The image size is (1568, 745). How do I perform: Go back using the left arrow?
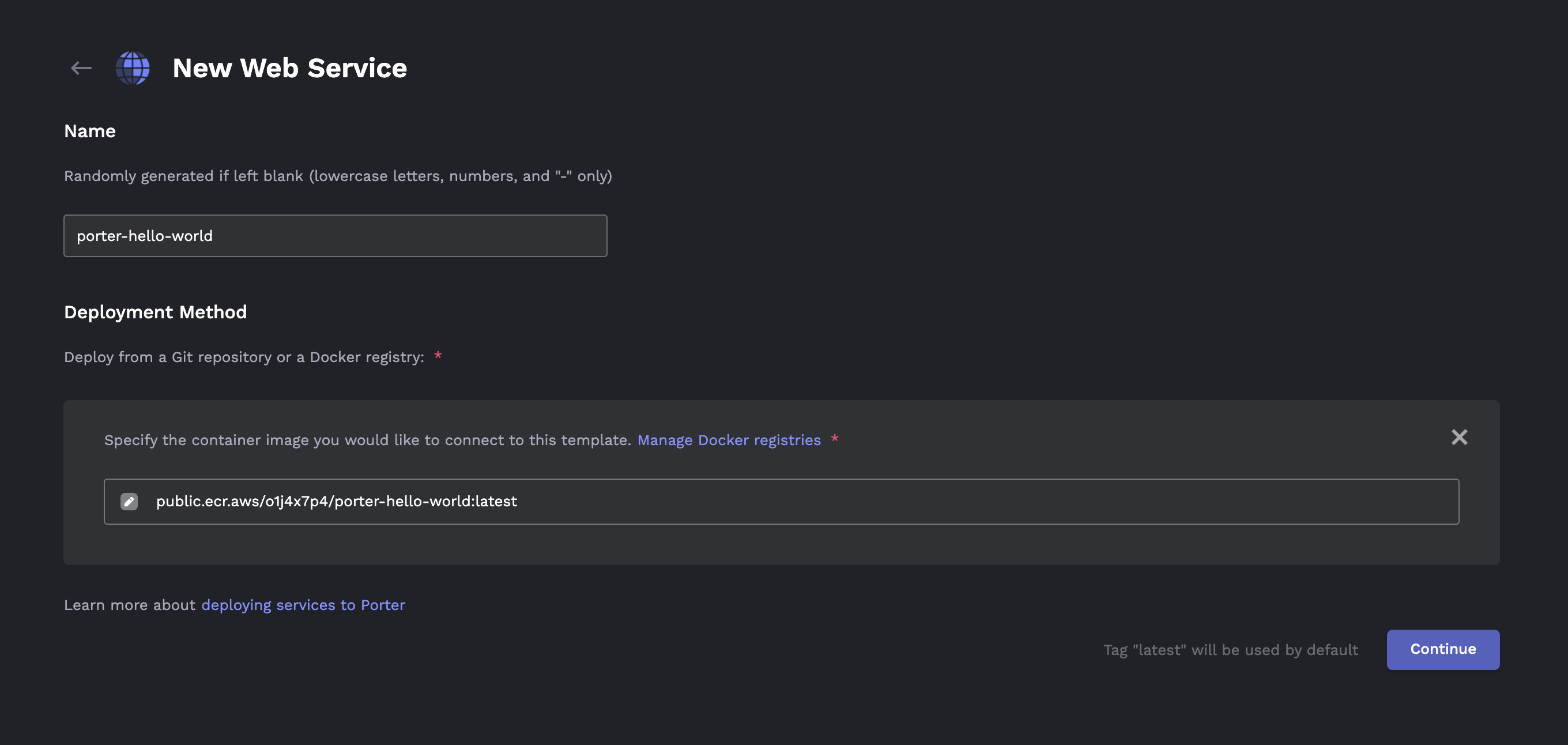click(81, 68)
